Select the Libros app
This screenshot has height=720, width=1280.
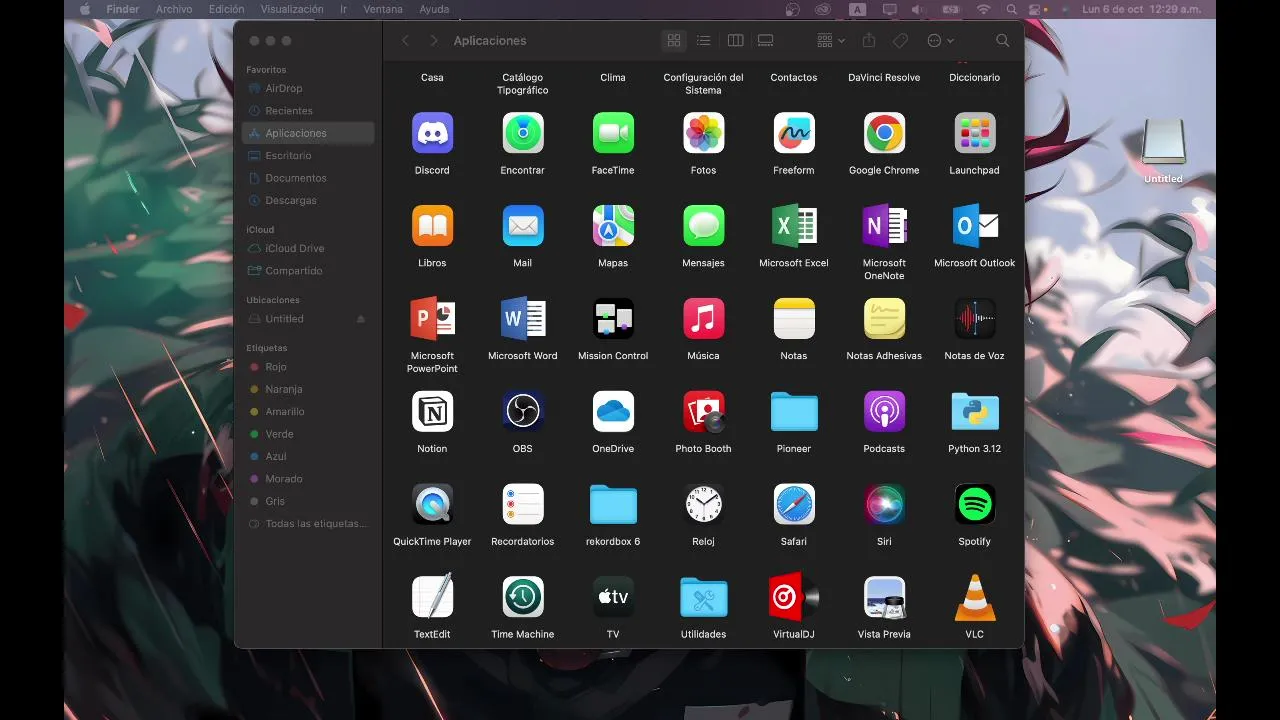432,226
